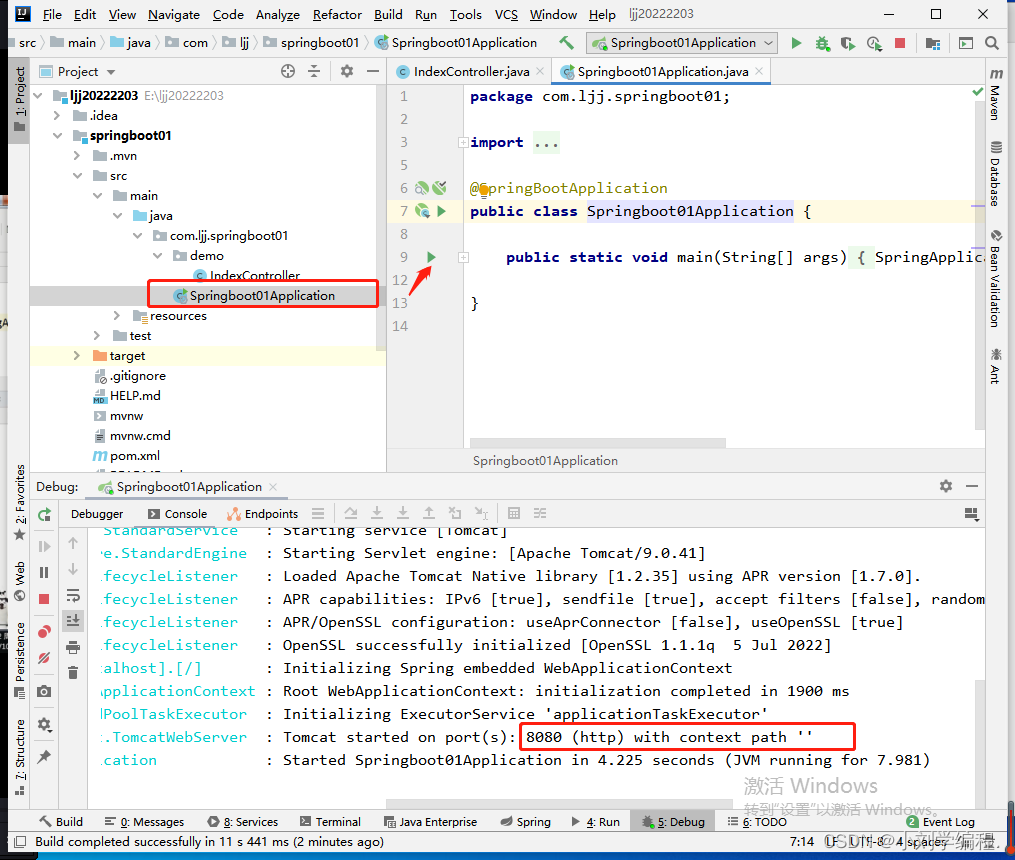Close the Springboot01Application.java editor tab
Viewport: 1015px width, 860px height.
[x=759, y=71]
